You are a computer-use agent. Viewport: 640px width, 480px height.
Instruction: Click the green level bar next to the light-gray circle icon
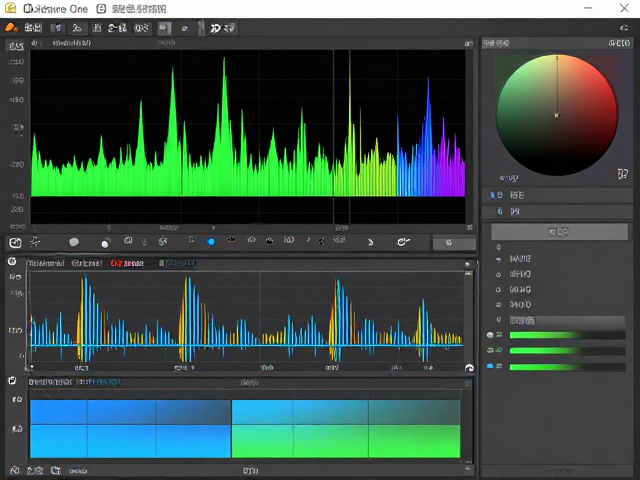567,335
